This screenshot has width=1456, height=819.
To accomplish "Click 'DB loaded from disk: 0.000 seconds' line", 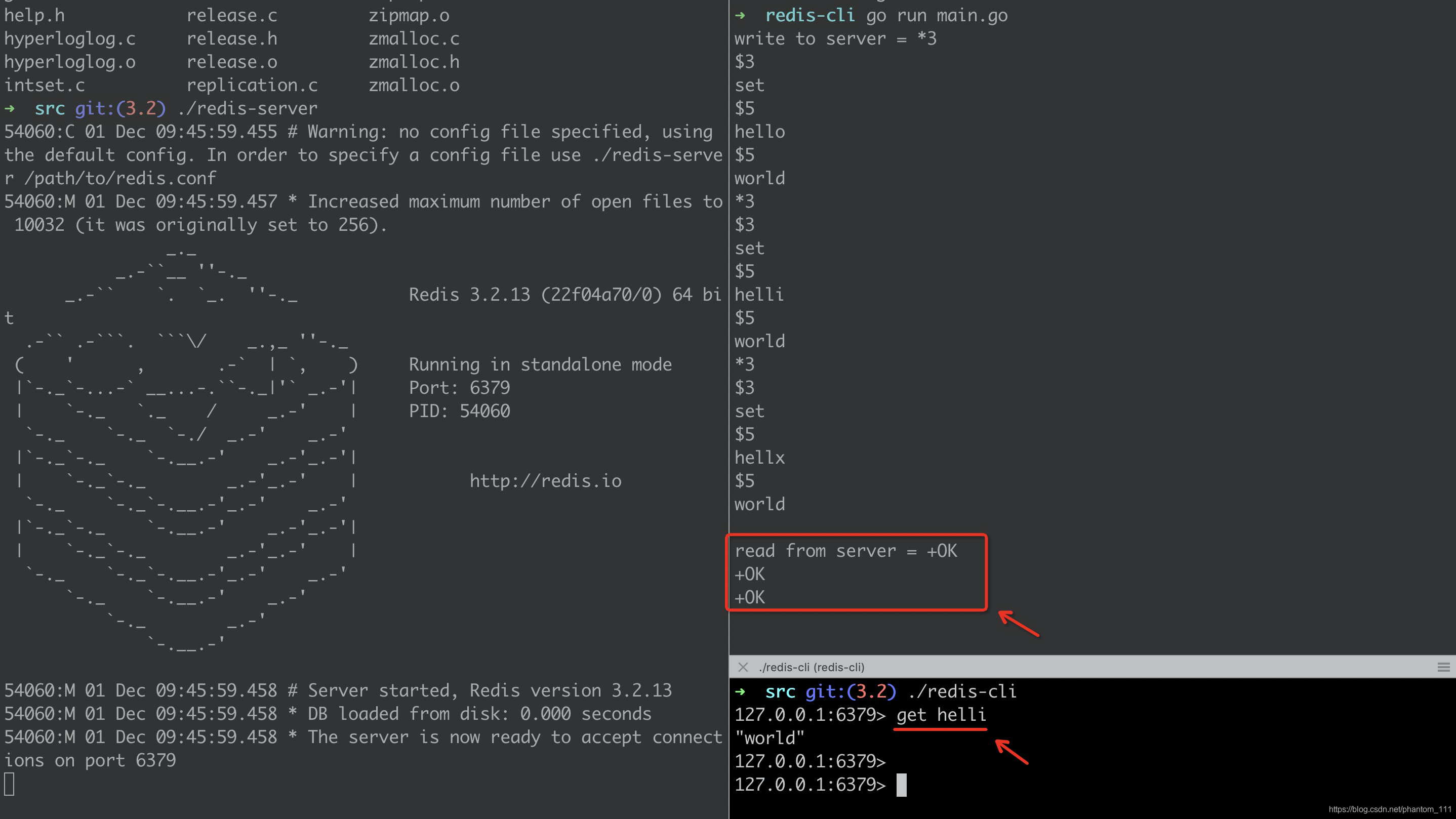I will (x=328, y=714).
